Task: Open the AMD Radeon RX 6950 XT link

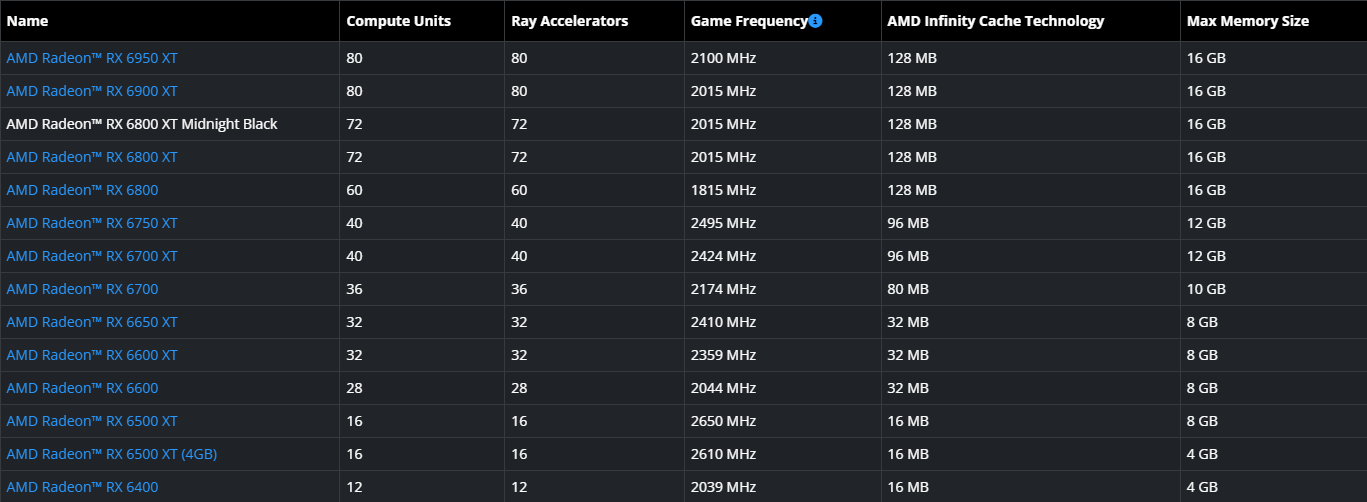Action: pos(92,58)
